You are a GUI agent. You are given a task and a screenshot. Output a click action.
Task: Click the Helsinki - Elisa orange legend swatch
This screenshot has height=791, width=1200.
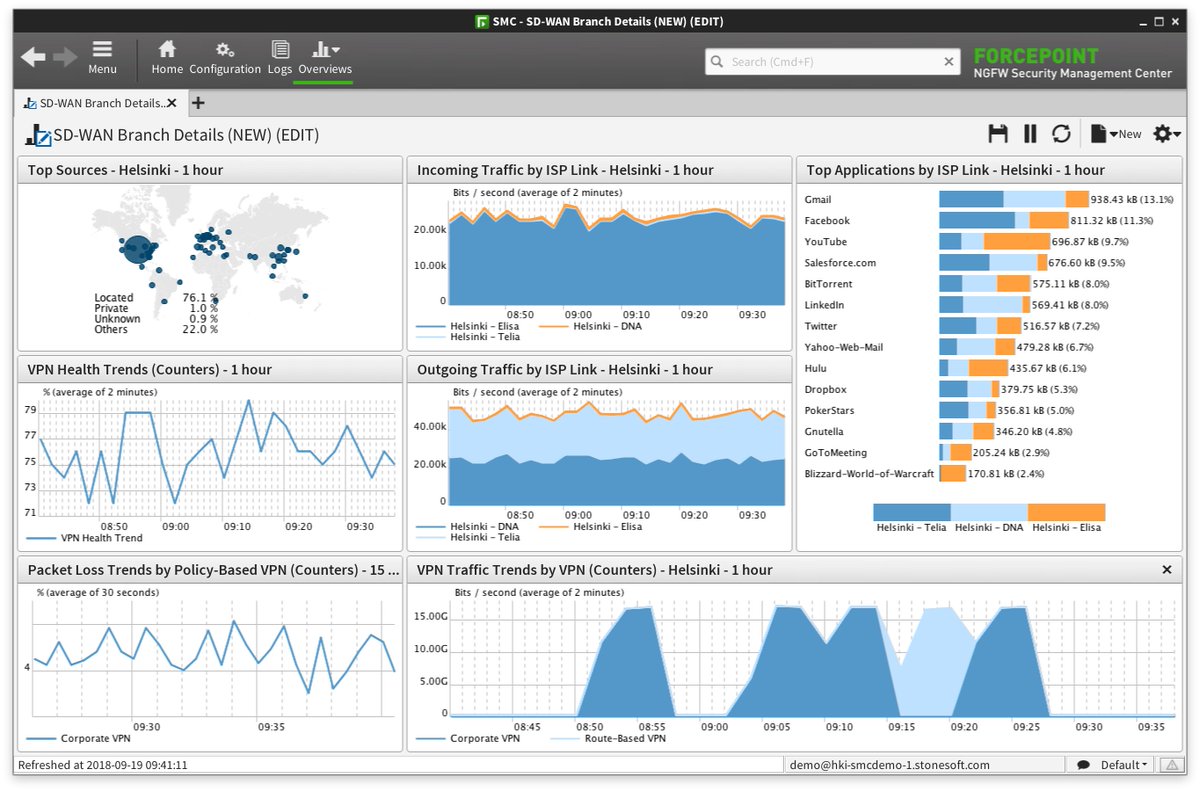click(x=1066, y=512)
